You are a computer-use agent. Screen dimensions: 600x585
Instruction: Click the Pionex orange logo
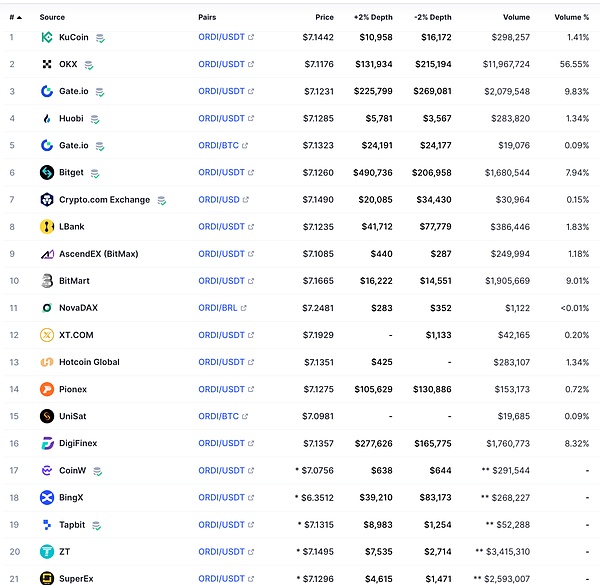pos(47,389)
